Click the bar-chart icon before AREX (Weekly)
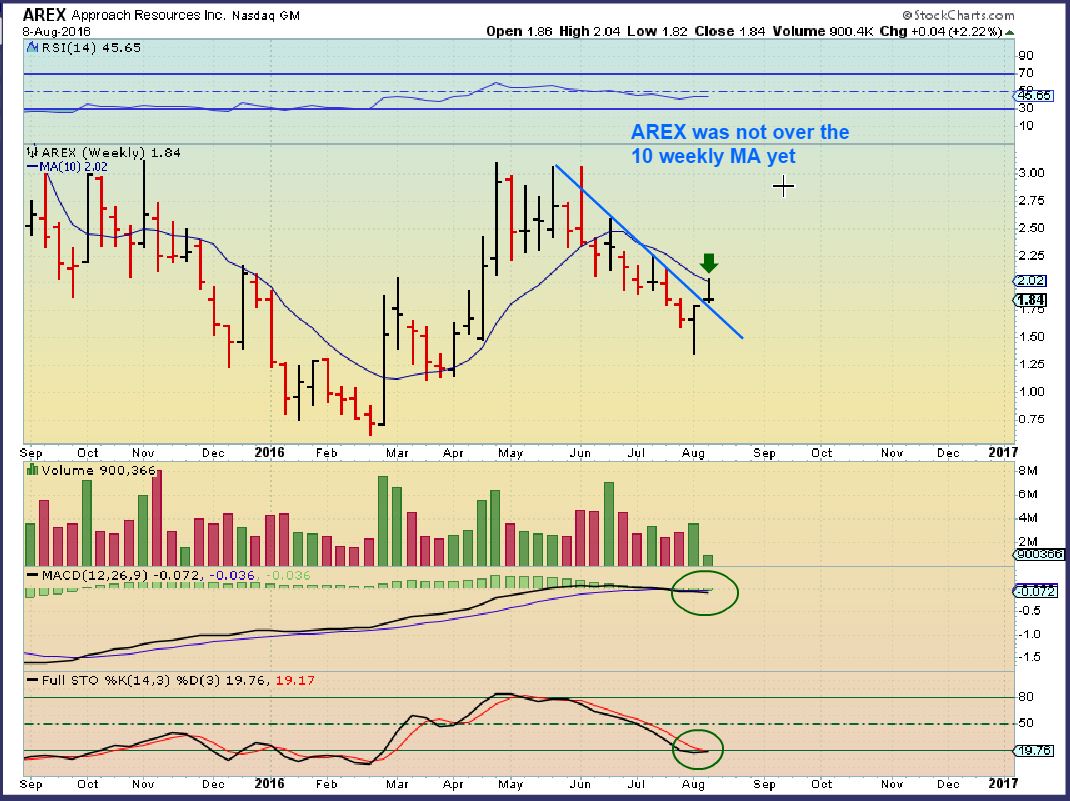The width and height of the screenshot is (1070, 801). point(32,152)
